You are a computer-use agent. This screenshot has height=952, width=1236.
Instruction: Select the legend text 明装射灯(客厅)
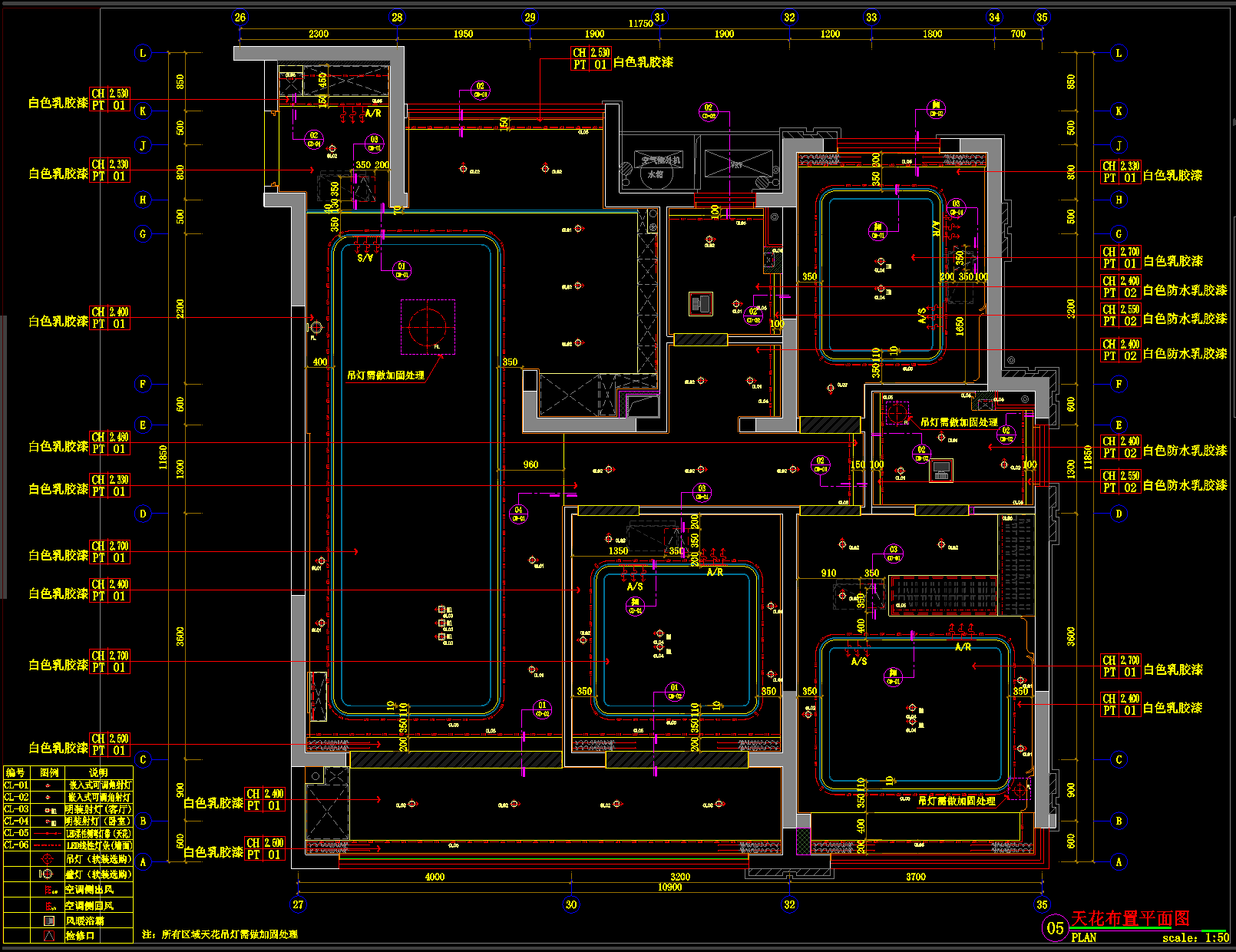tap(98, 810)
